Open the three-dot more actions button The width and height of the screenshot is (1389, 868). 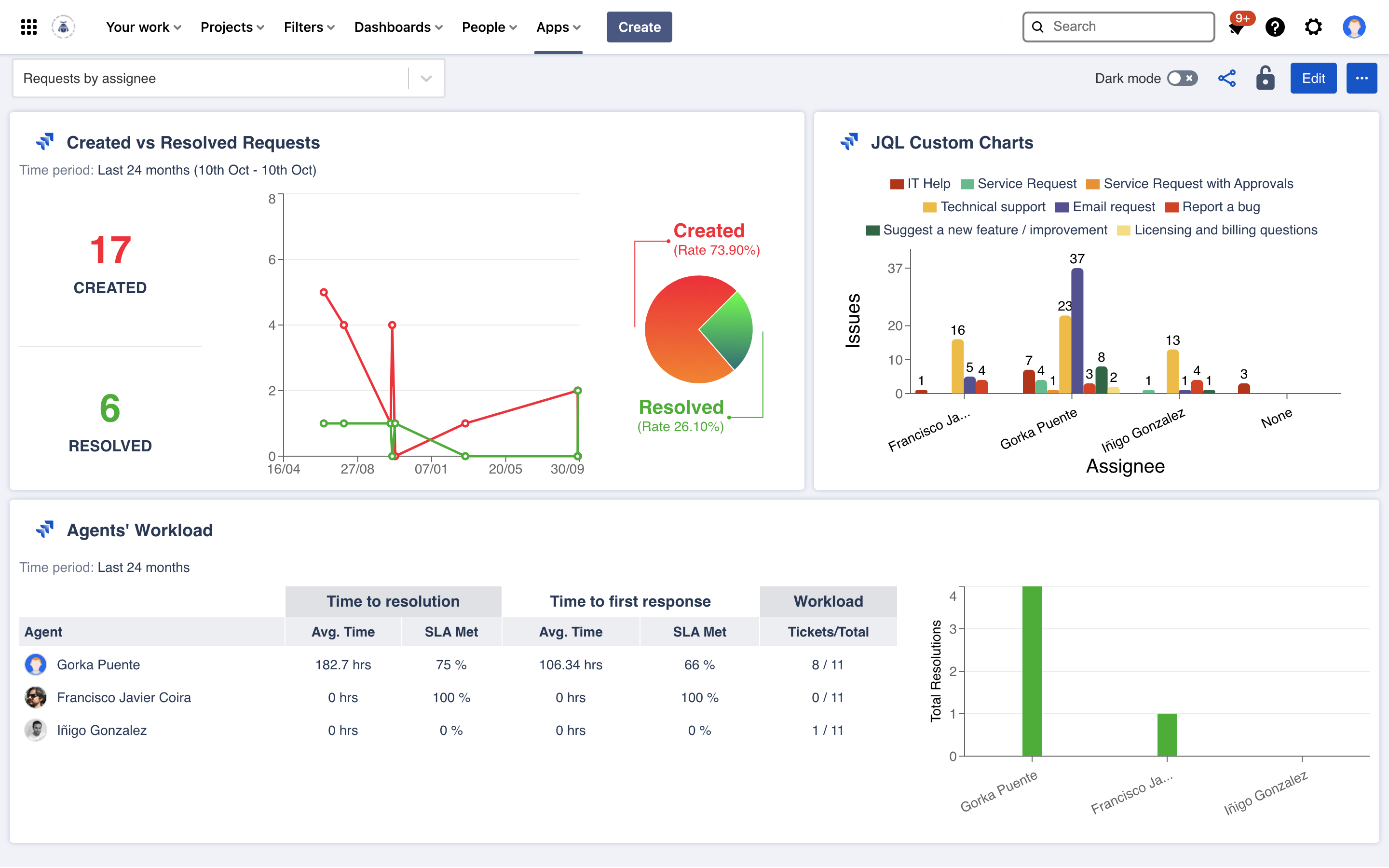[x=1362, y=78]
